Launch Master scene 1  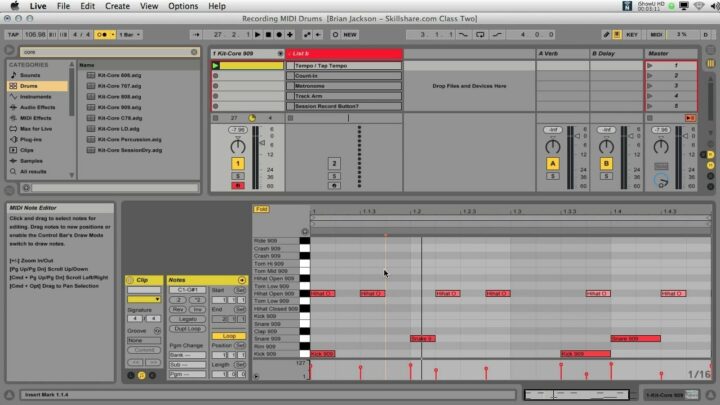pyautogui.click(x=651, y=65)
